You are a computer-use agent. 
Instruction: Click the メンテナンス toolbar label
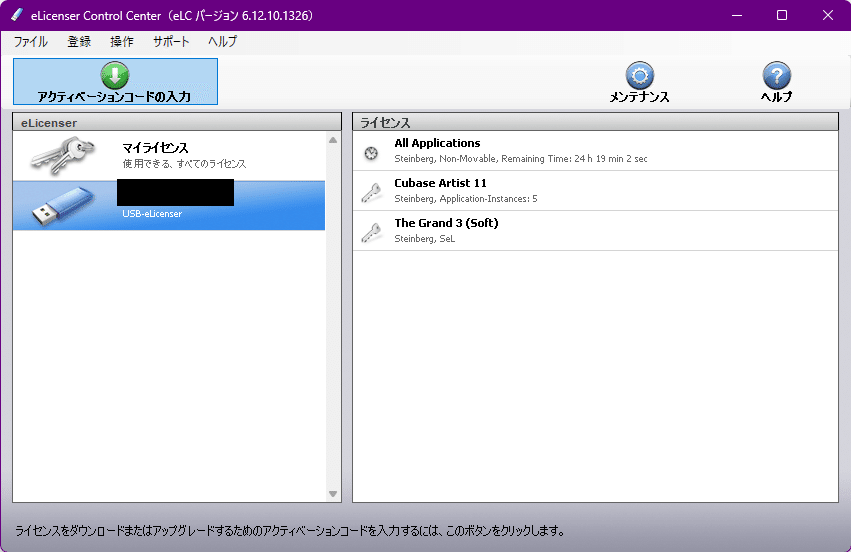pos(639,97)
